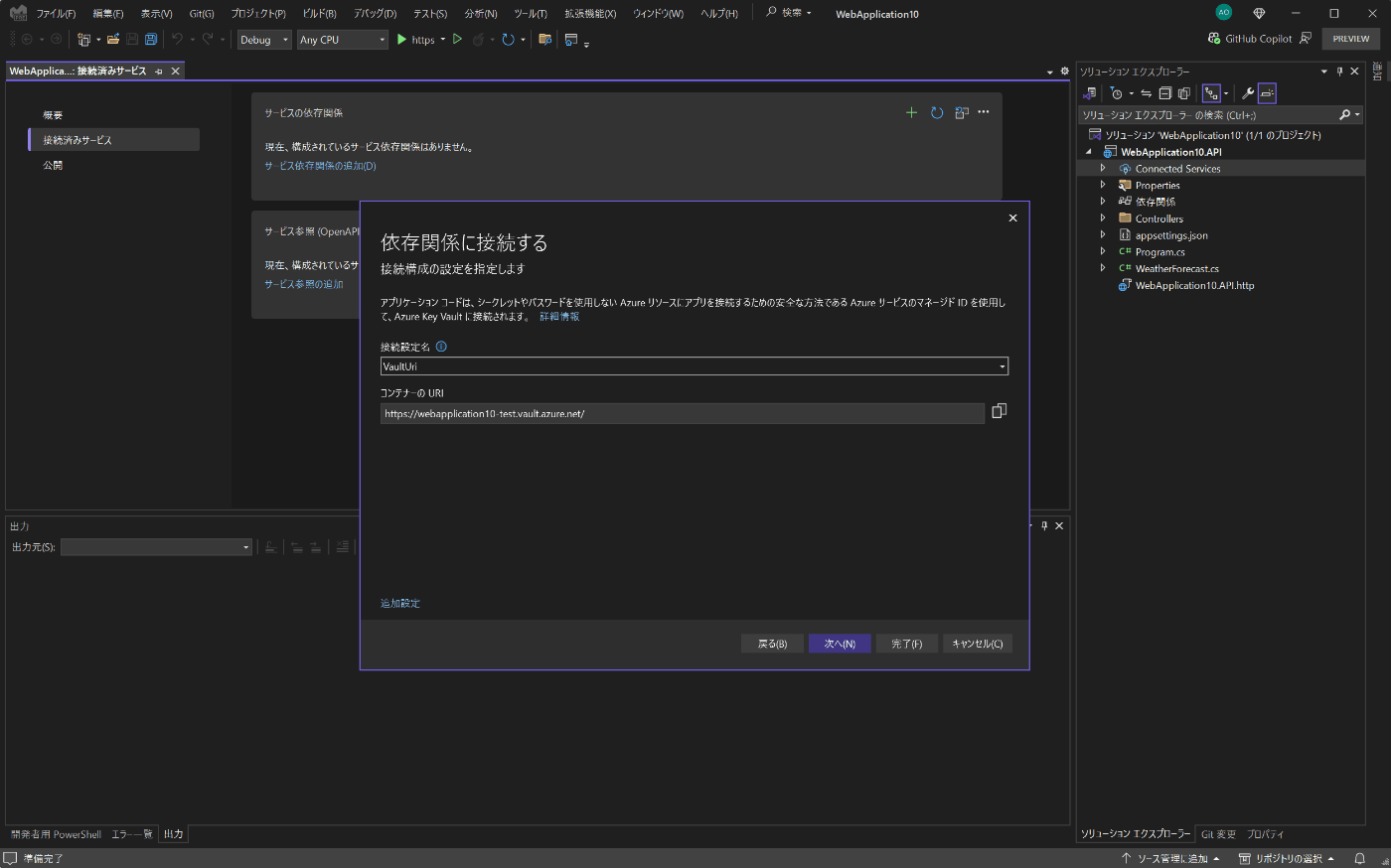1391x868 pixels.
Task: Click the New Project icon in the main toolbar
Action: (83, 40)
